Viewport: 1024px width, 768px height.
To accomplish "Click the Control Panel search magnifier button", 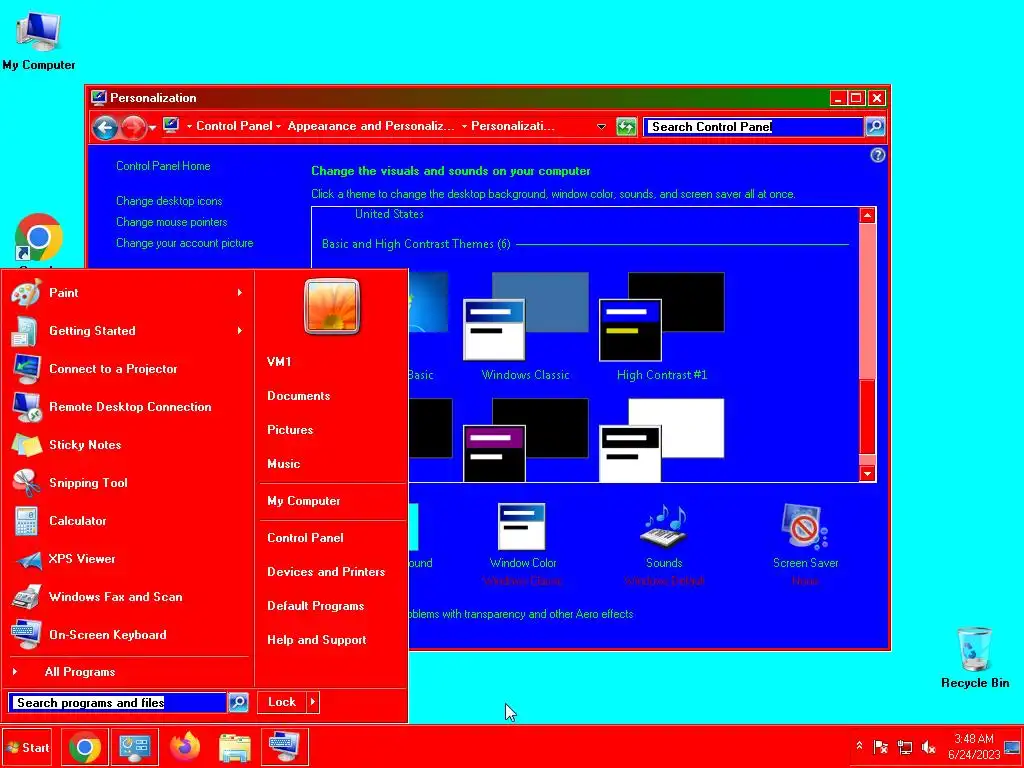I will pos(875,126).
